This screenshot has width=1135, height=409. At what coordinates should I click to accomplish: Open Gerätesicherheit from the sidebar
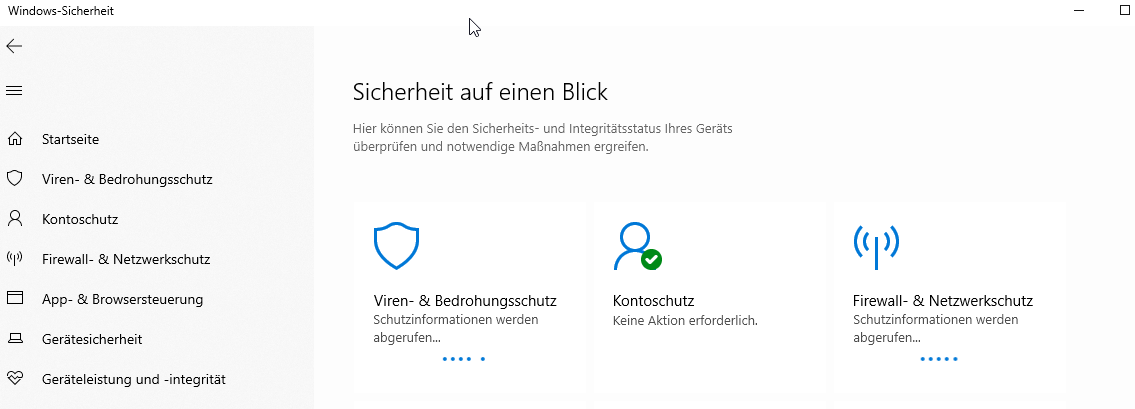tap(92, 339)
